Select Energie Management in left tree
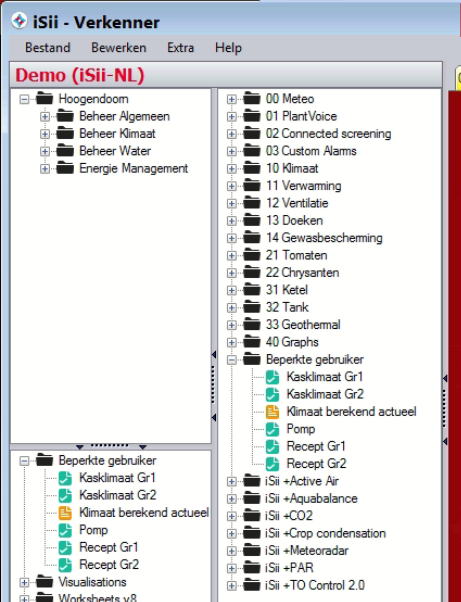 (134, 168)
